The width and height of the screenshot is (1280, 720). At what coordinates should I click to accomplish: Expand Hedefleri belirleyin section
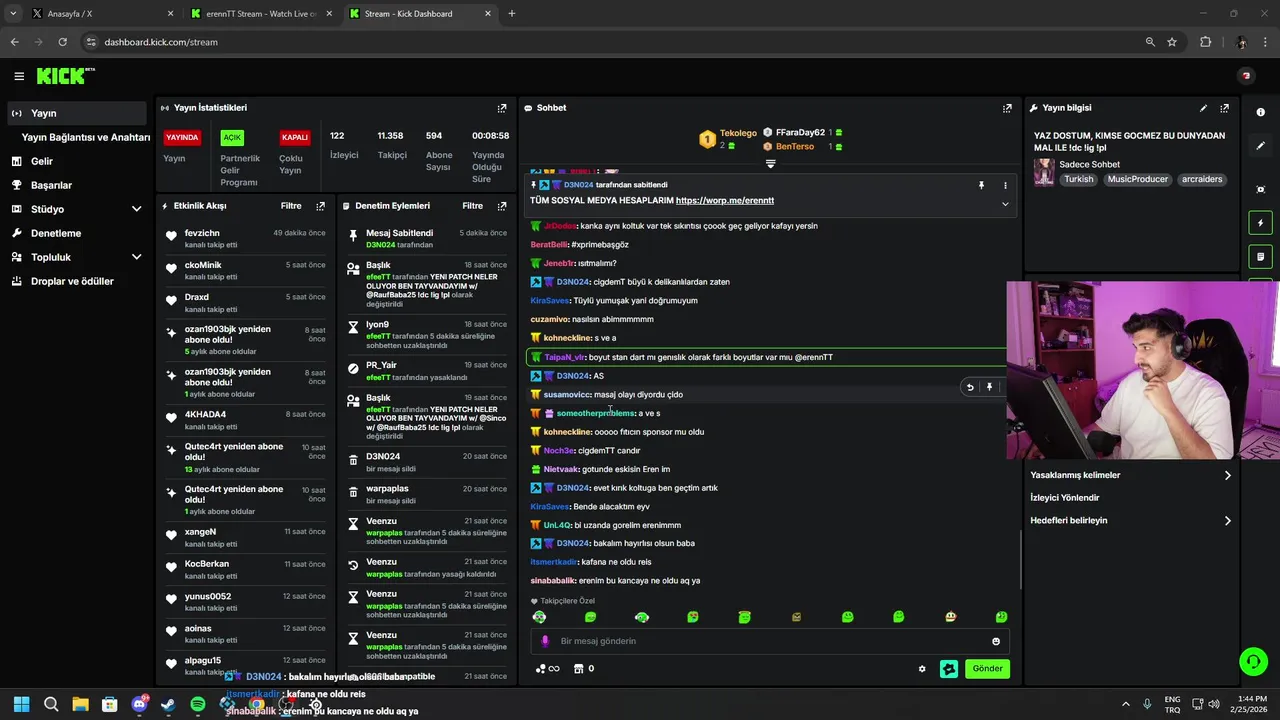1130,521
